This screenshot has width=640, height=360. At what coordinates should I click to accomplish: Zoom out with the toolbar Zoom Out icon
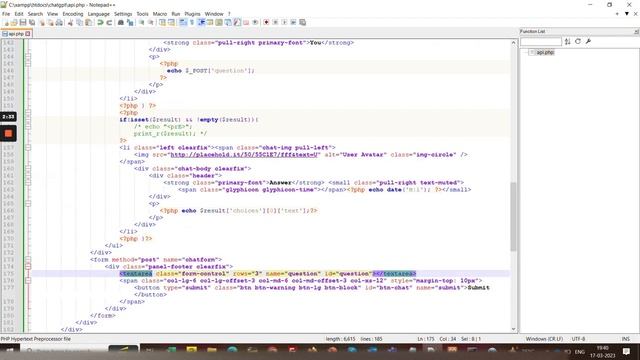point(151,22)
